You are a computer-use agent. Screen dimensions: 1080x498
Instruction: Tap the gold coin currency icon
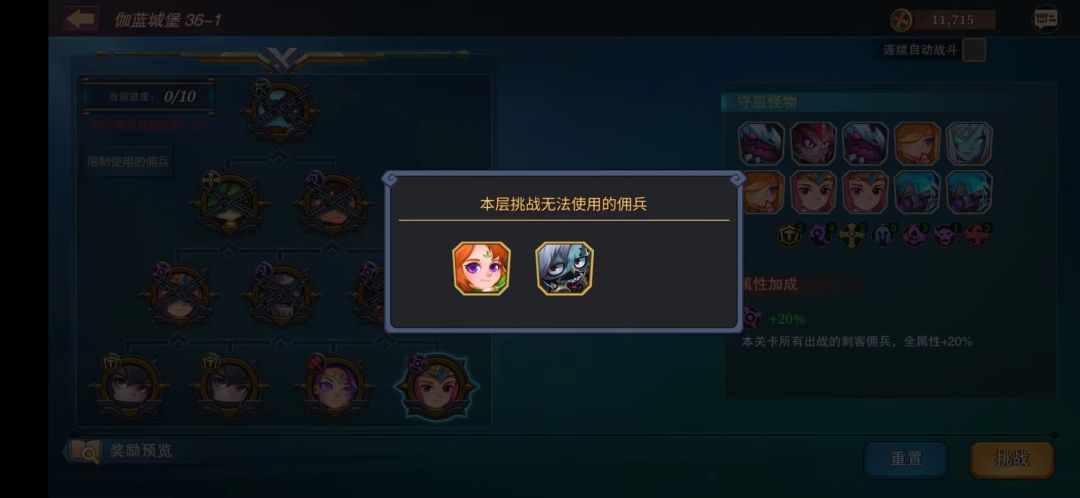tap(901, 20)
